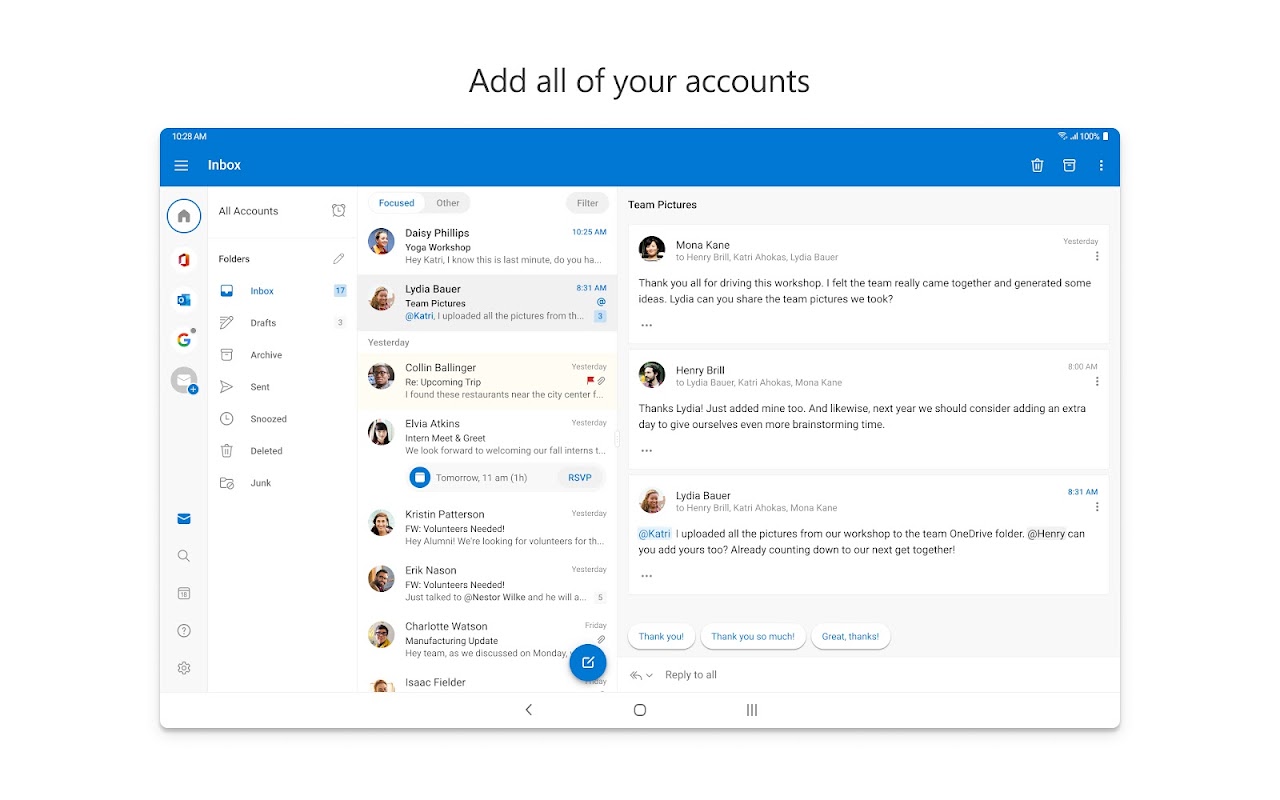The width and height of the screenshot is (1280, 800).
Task: Select the All Accounts home icon
Action: (x=184, y=216)
